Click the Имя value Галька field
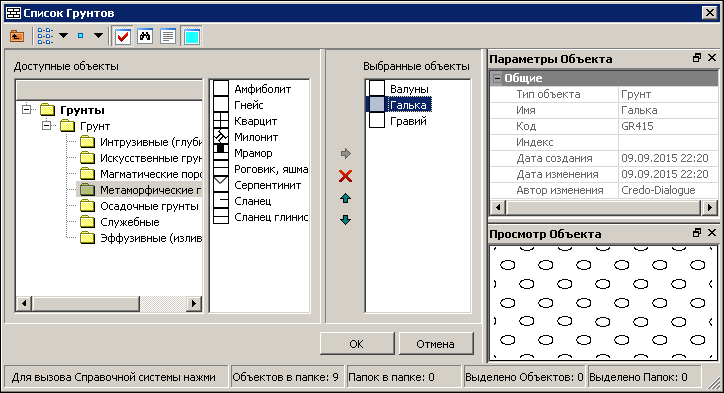The height and width of the screenshot is (393, 724). pos(668,110)
